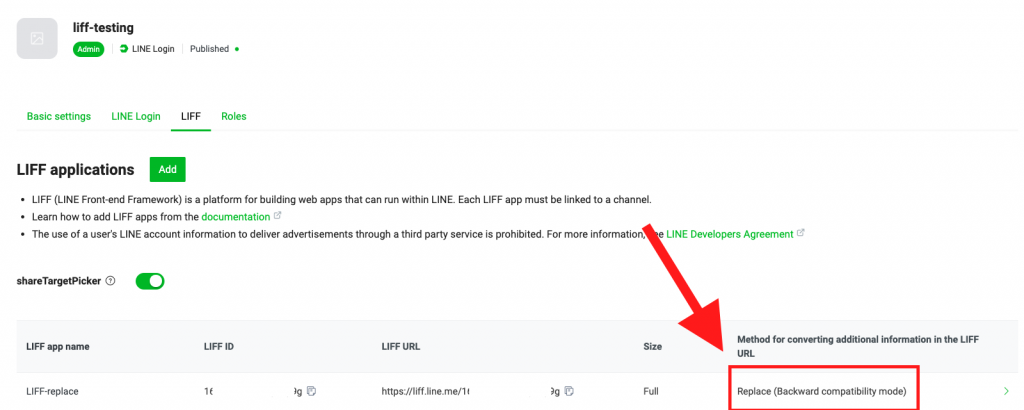Viewport: 1024px width, 410px height.
Task: Open the Roles tab
Action: (234, 116)
